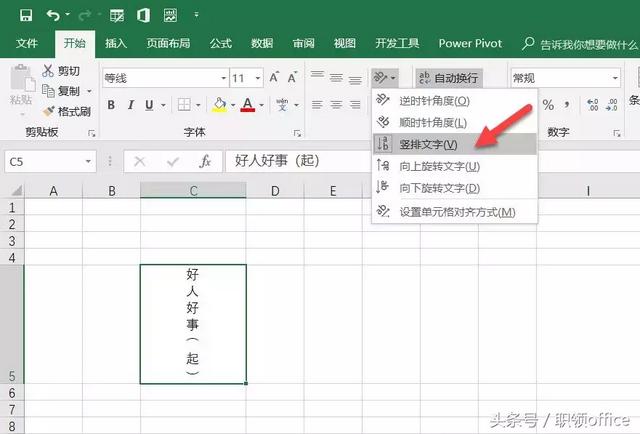The image size is (640, 434).
Task: Click the Orientation button in ribbon
Action: point(384,77)
